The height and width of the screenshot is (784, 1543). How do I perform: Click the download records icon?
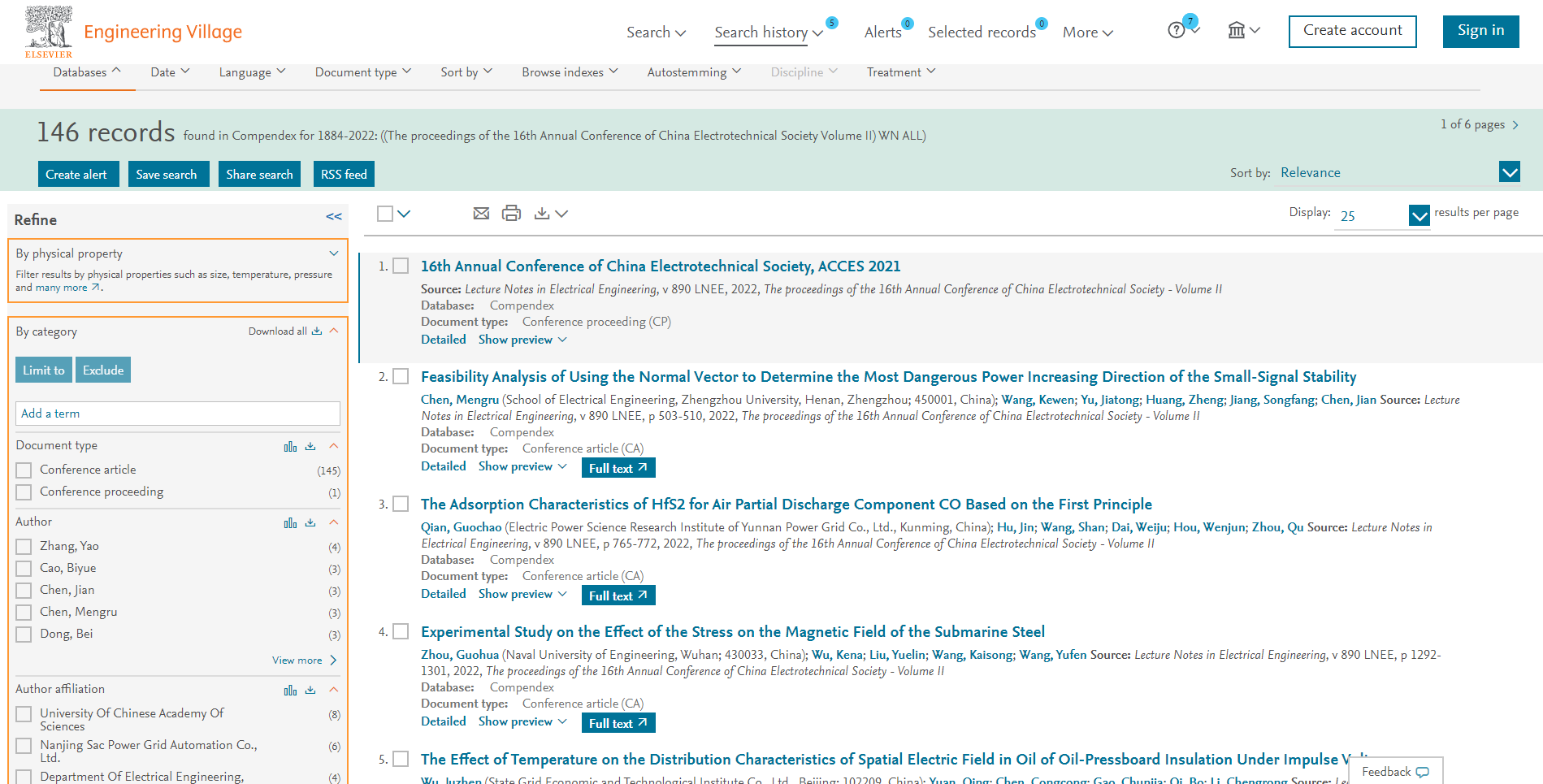point(542,214)
